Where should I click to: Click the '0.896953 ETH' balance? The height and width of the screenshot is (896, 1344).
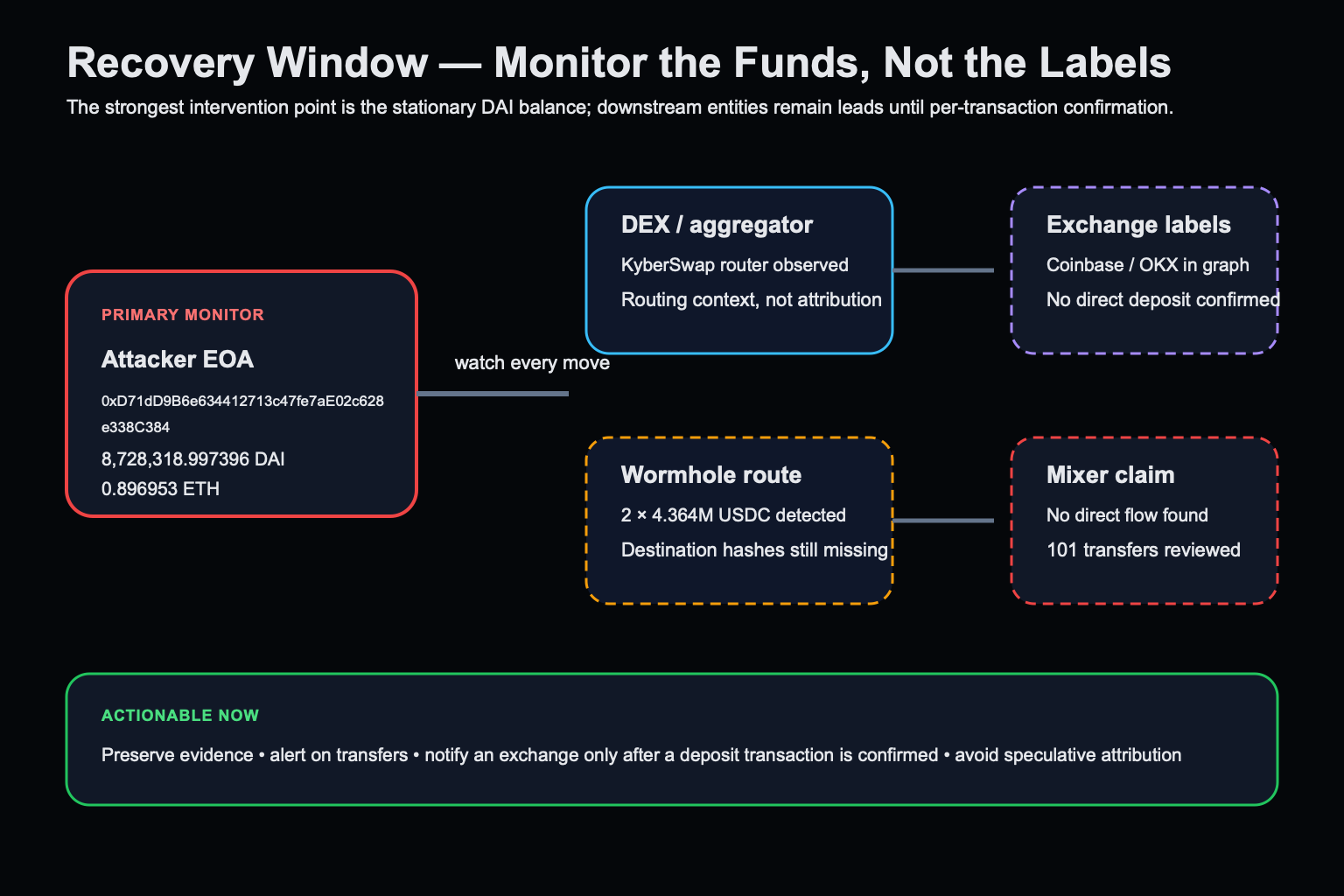161,489
